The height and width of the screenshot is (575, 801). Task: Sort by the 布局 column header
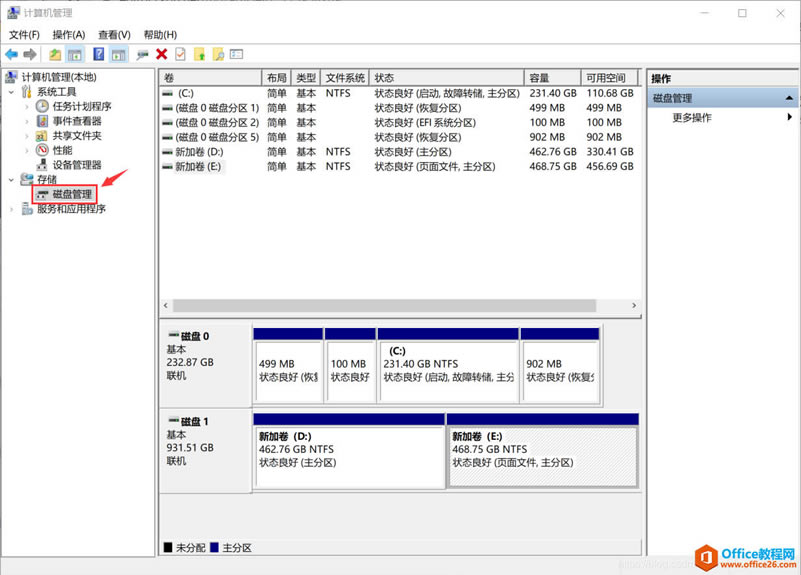[x=276, y=78]
